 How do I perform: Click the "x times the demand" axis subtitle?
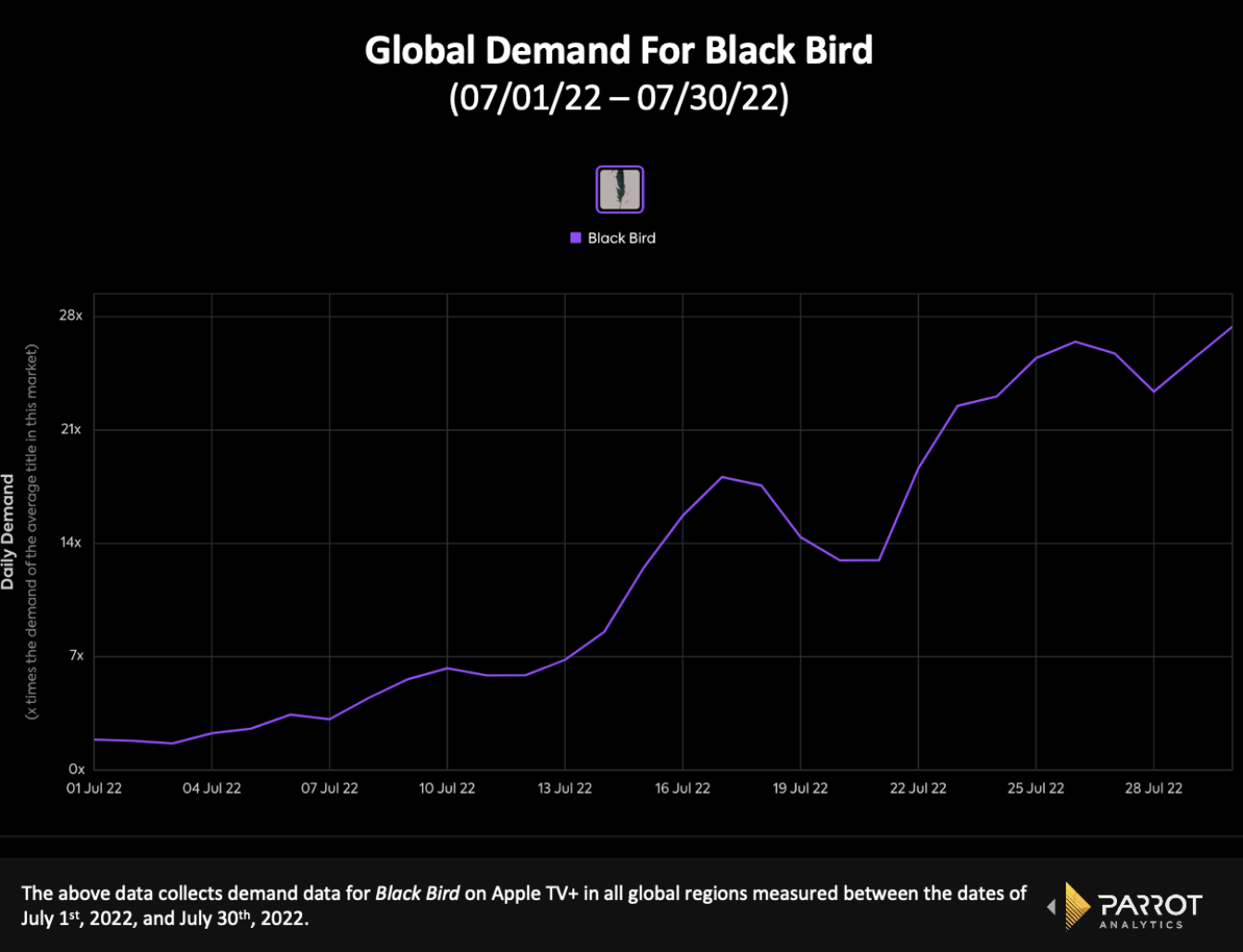coord(31,532)
